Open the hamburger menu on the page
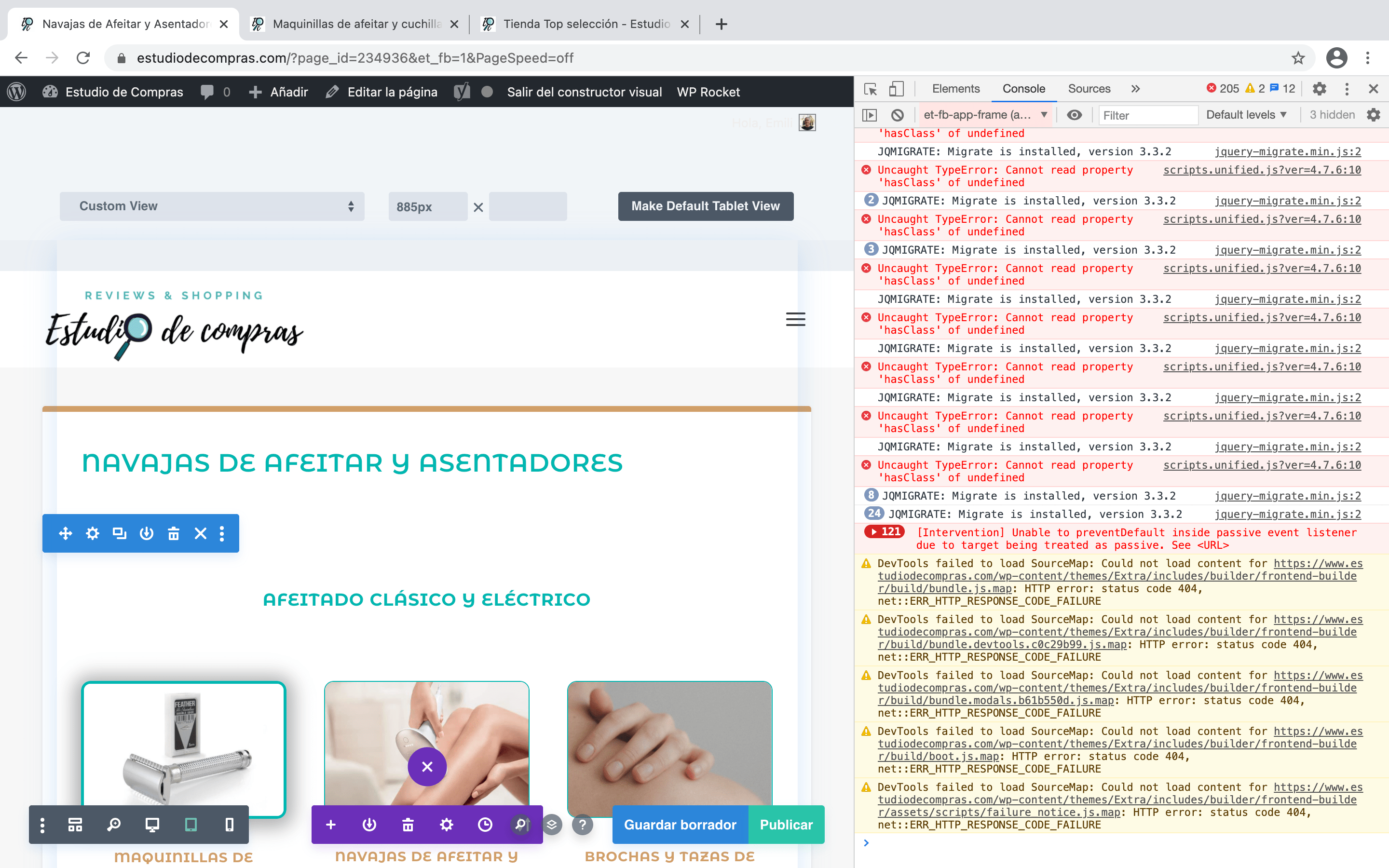This screenshot has height=868, width=1389. click(795, 319)
